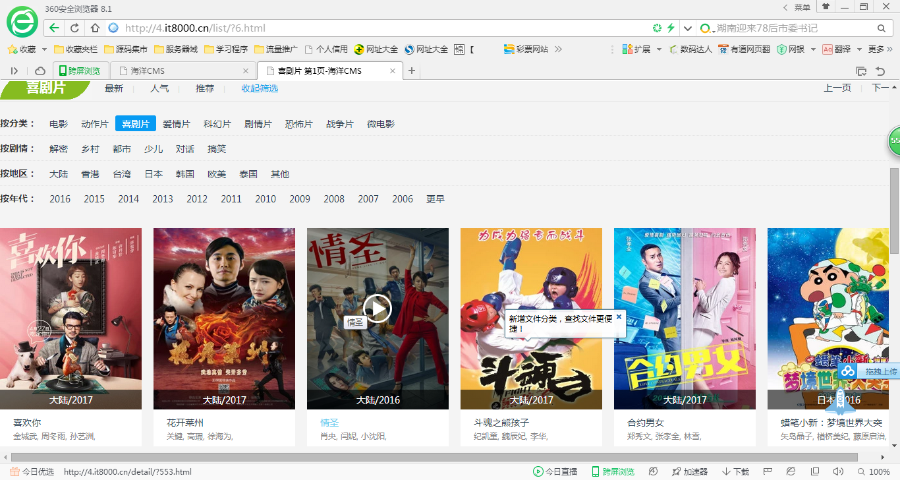Open the 收藏夹栏 bookmark folder
900x480 pixels.
(76, 49)
